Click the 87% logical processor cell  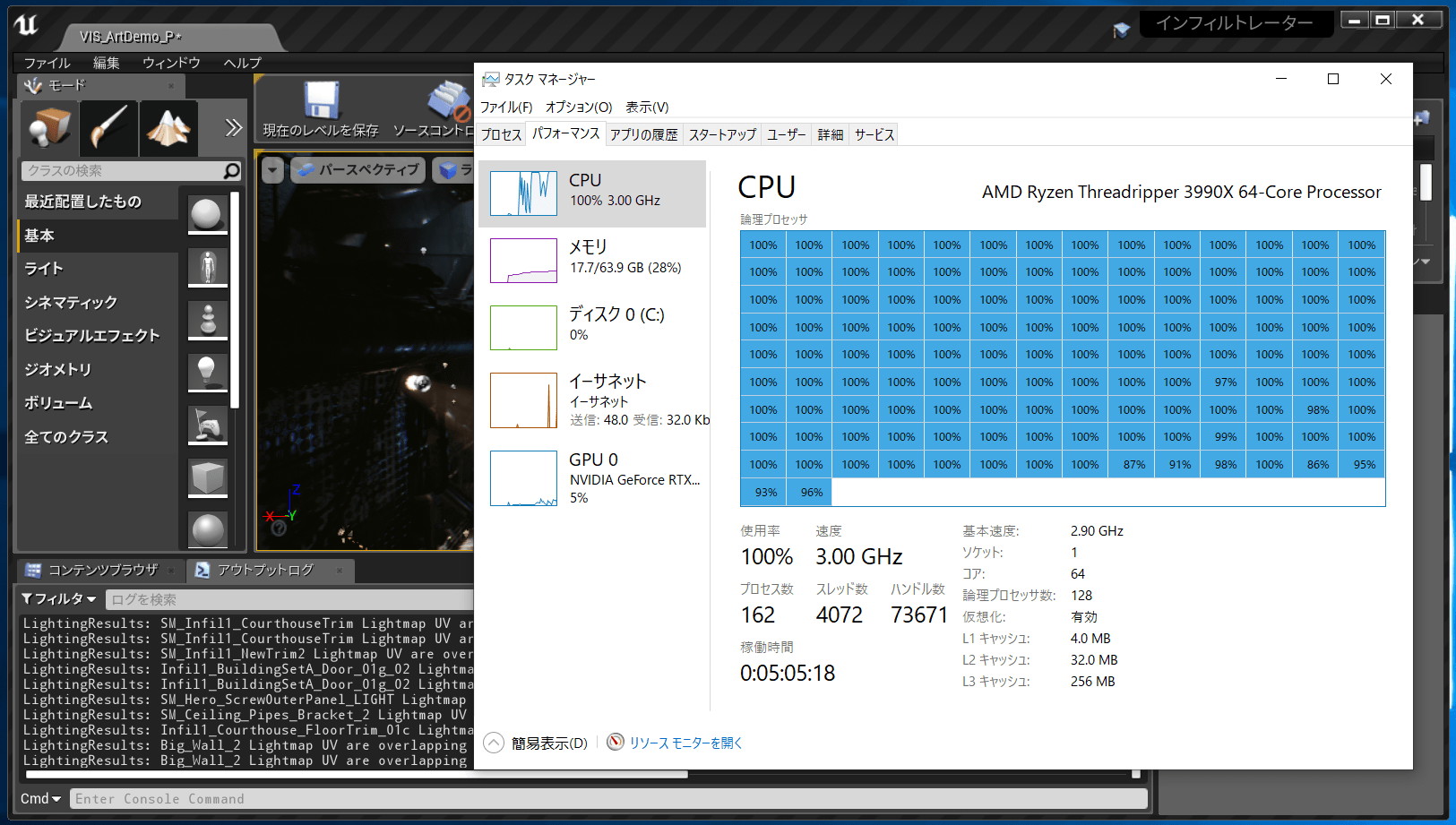tap(1131, 465)
